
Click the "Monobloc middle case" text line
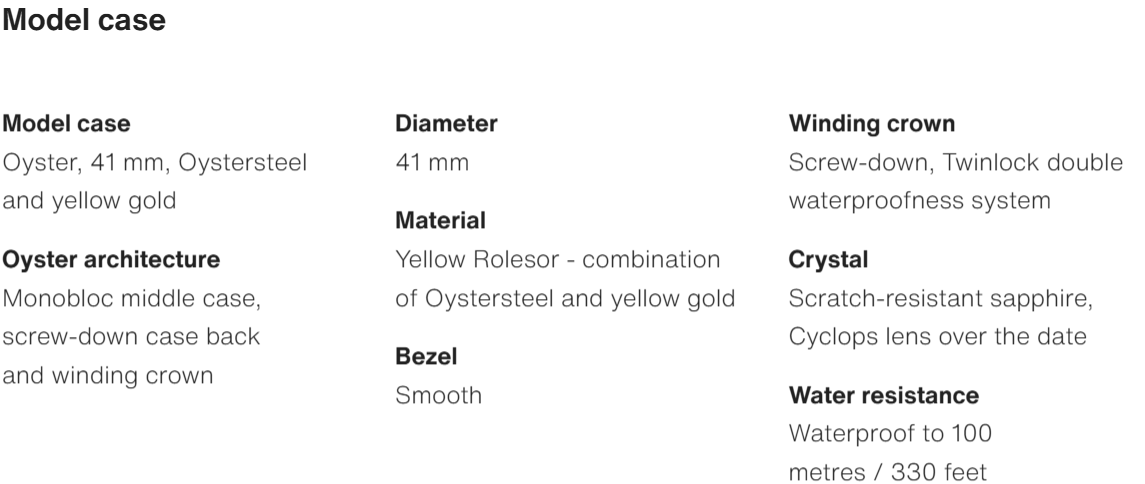coord(132,298)
